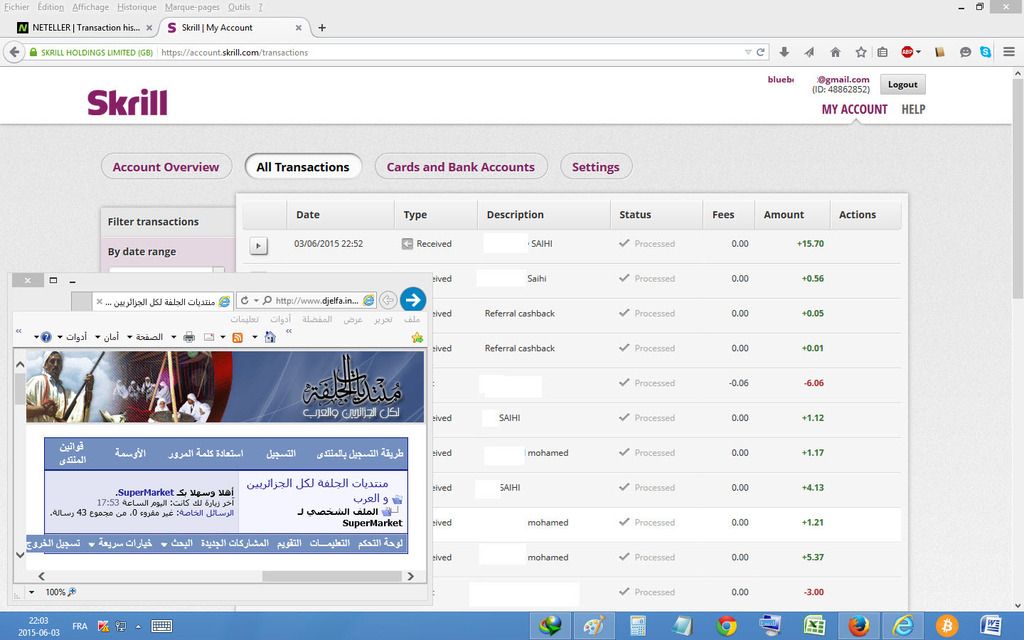1024x640 pixels.
Task: Click MY ACCOUNT link on Skrill
Action: [x=854, y=109]
